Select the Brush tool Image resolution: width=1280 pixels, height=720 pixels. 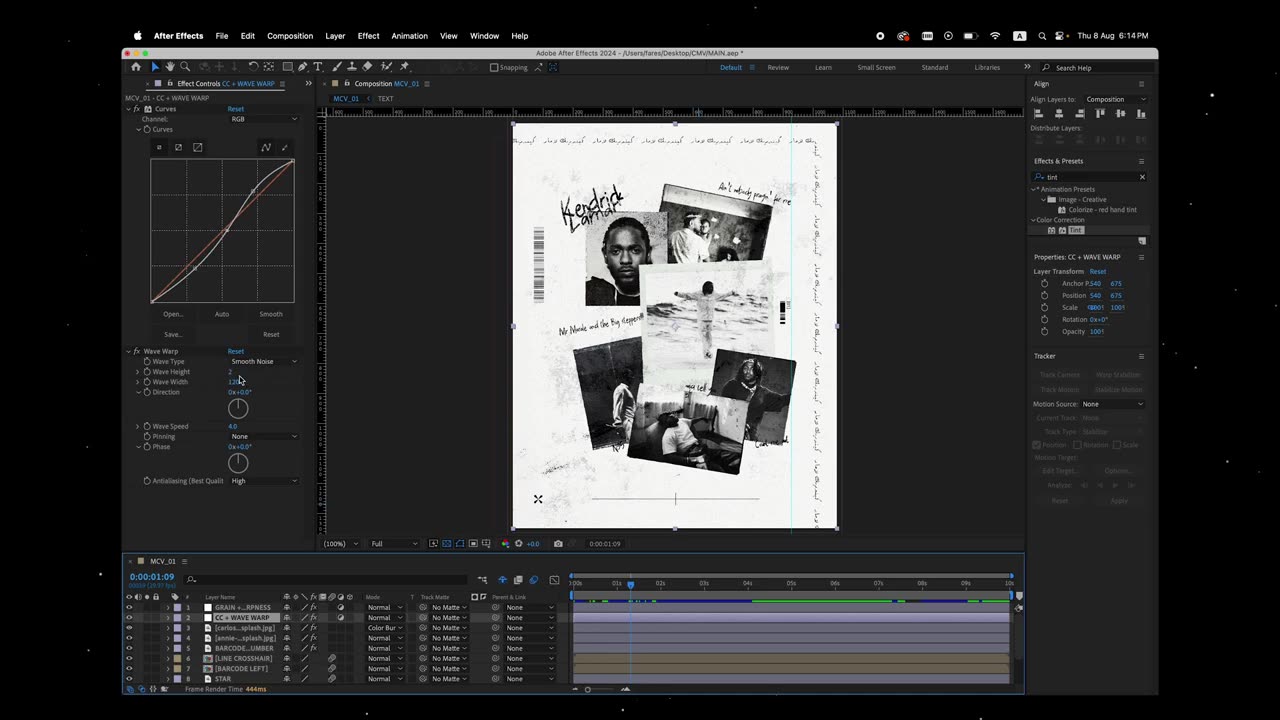(x=338, y=67)
